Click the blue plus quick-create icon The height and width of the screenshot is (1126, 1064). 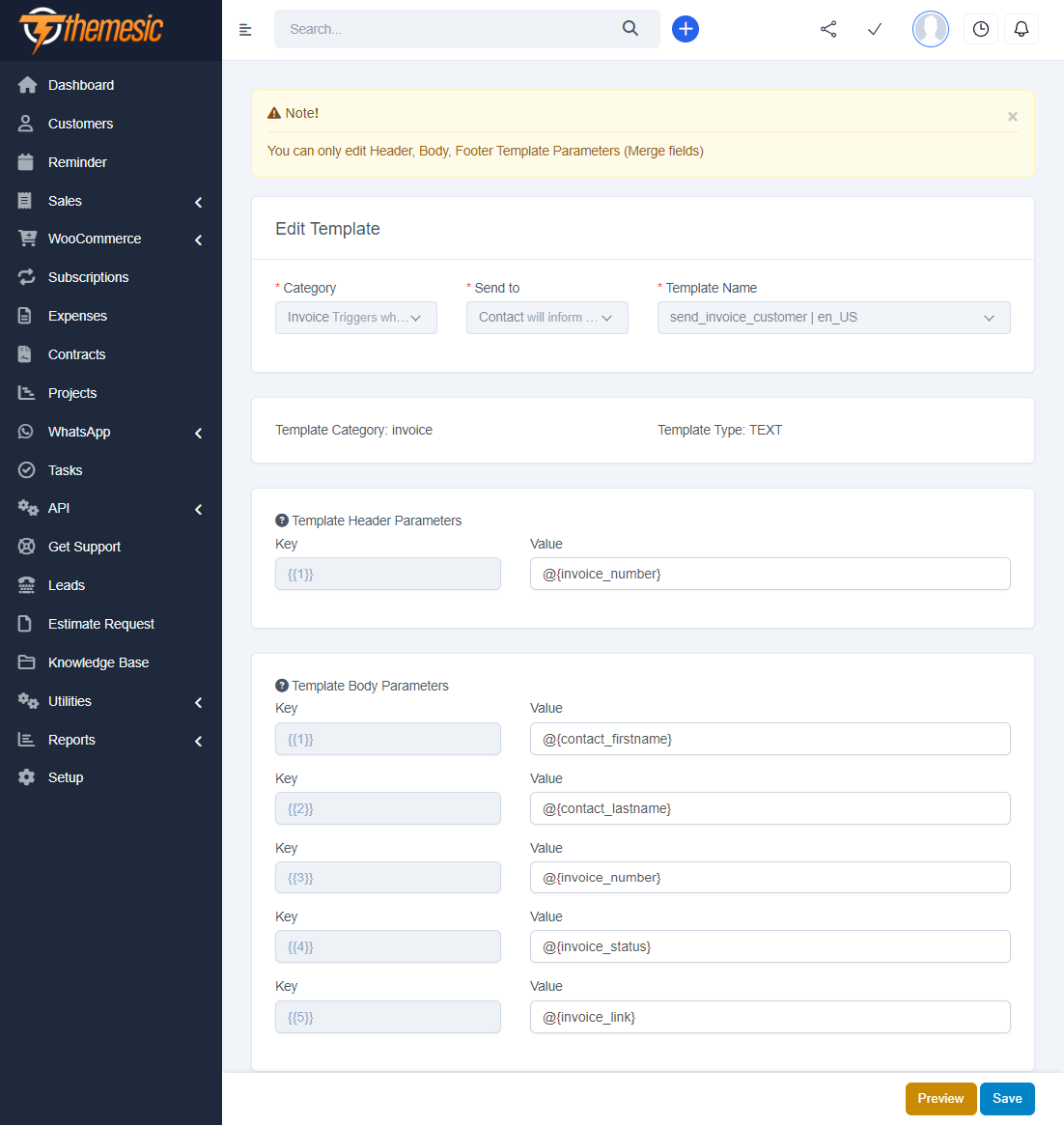pos(686,29)
